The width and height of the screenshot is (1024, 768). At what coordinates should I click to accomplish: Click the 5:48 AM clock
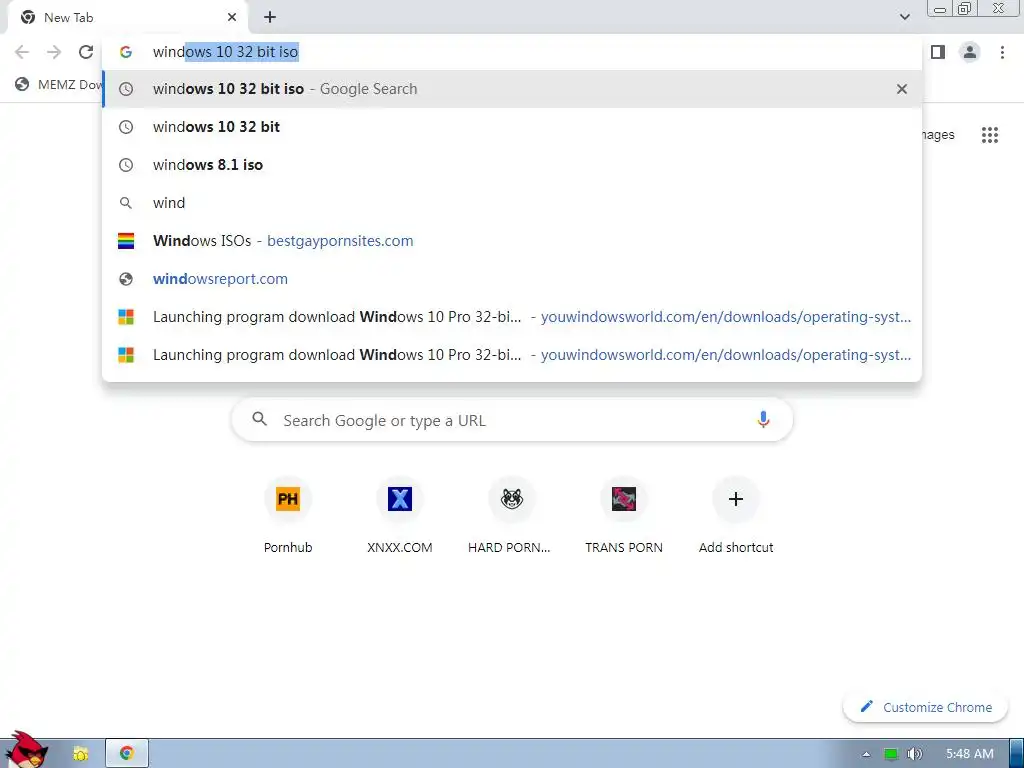pyautogui.click(x=970, y=754)
